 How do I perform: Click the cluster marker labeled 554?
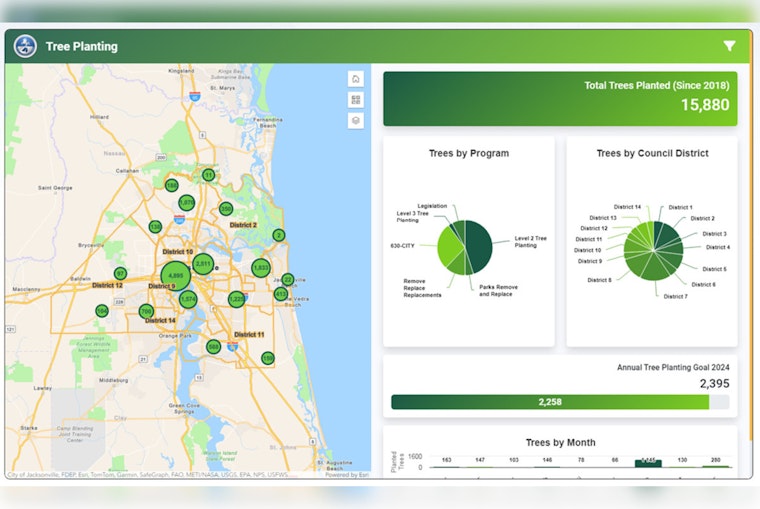click(102, 311)
